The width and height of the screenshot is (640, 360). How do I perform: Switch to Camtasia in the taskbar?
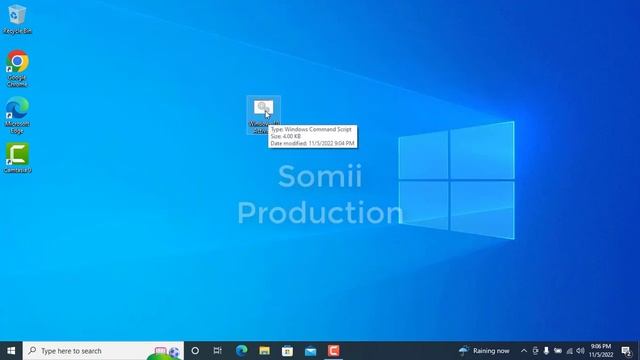coord(333,351)
